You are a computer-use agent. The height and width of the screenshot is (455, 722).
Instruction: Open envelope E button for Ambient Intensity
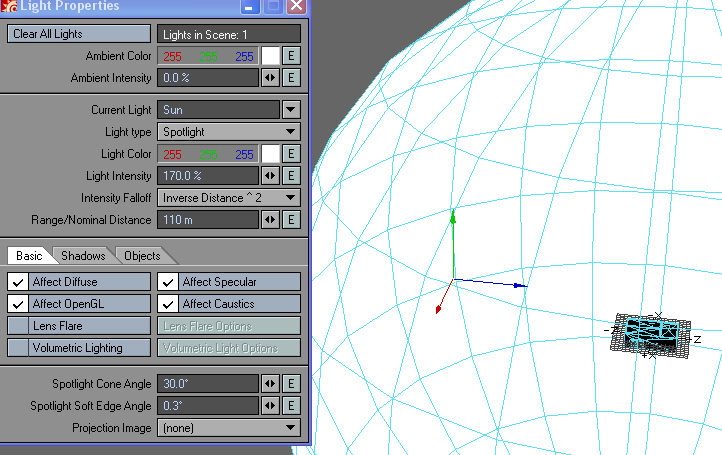tap(291, 78)
